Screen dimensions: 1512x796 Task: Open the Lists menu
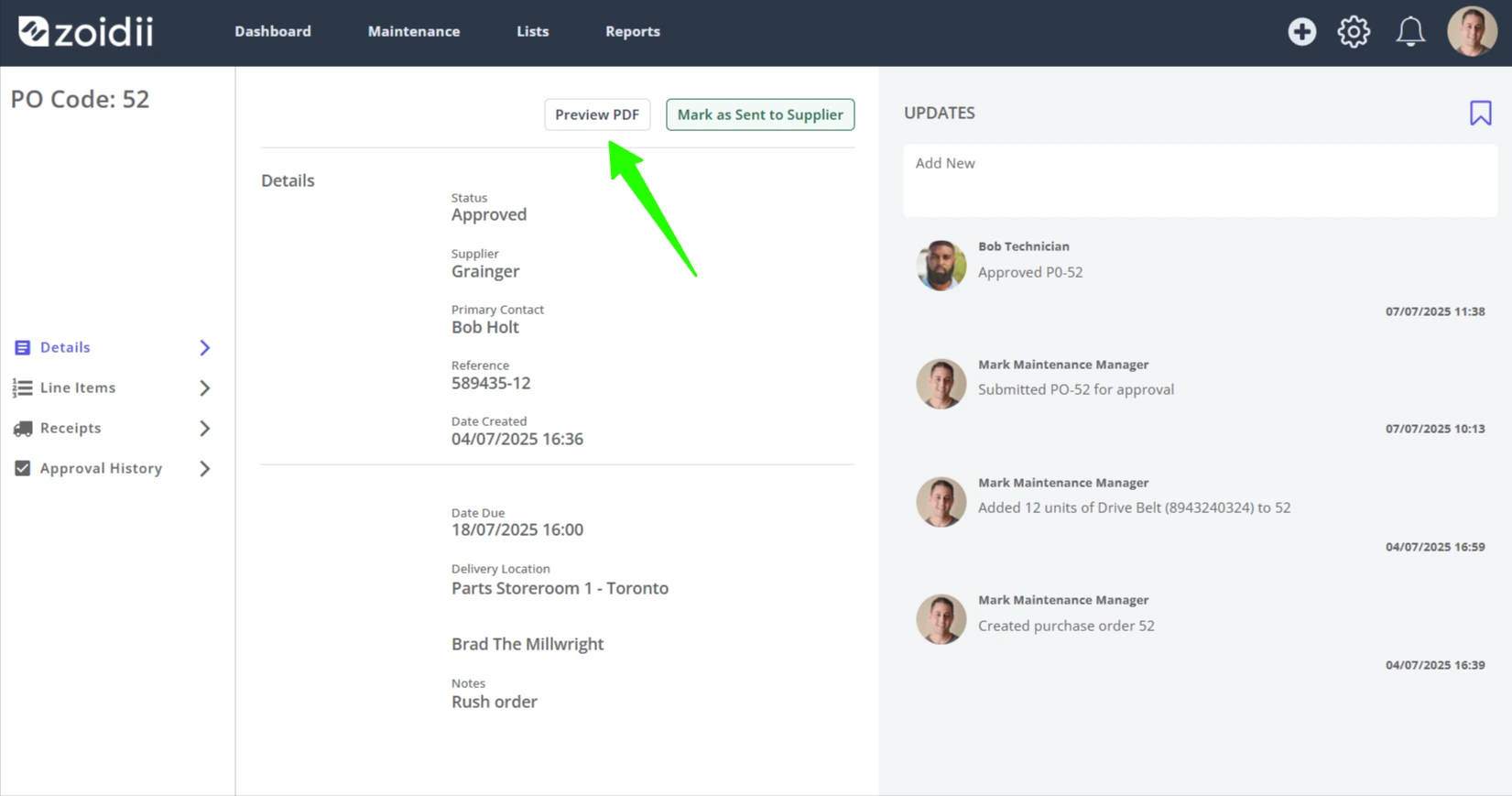click(532, 31)
